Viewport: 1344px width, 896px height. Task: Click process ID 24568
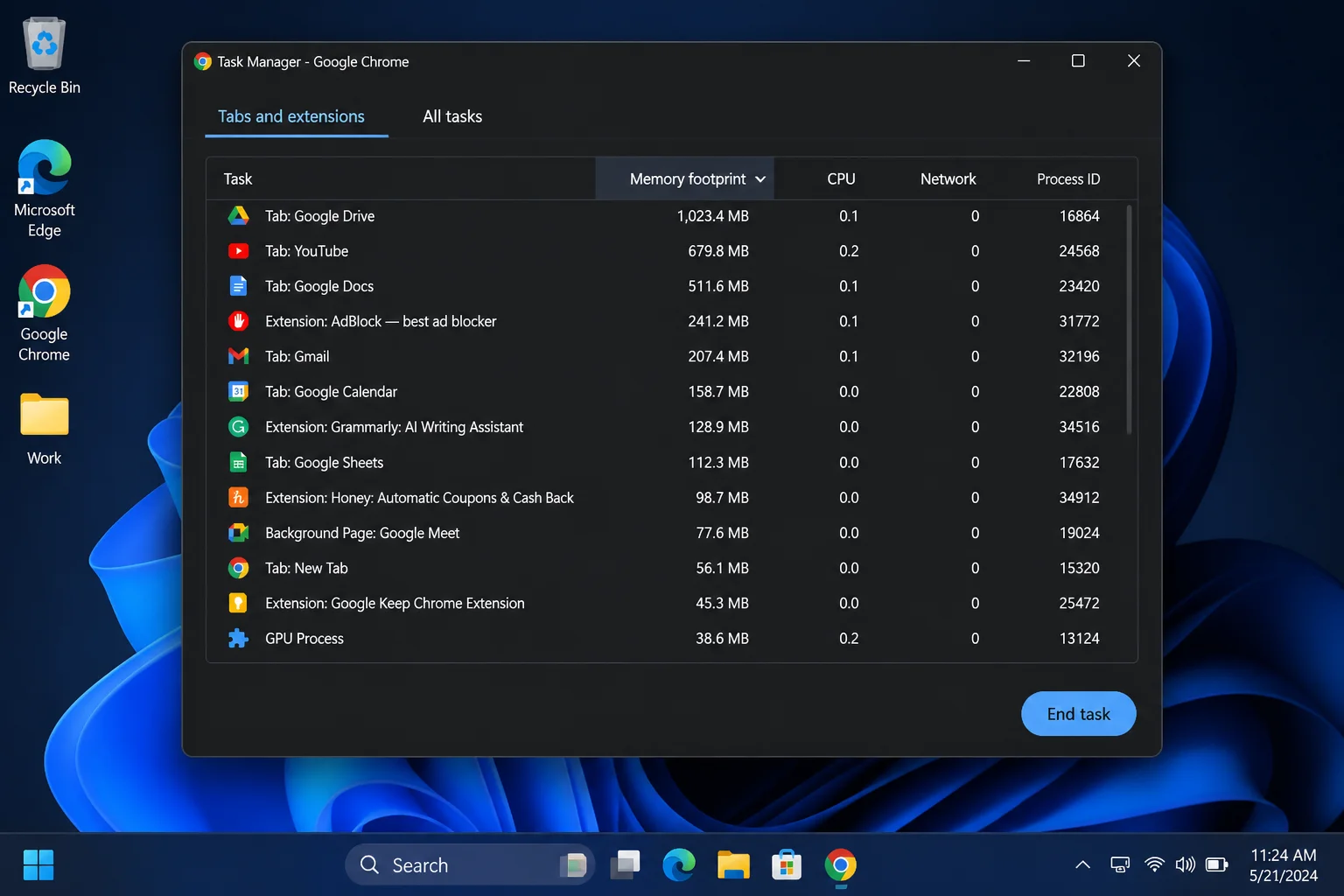1079,251
